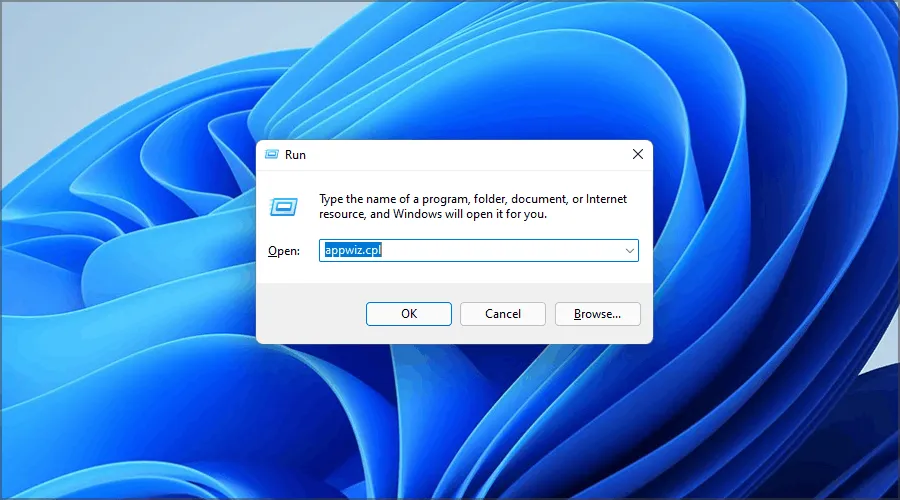
Task: Click desktop wallpaper left of the Run dialog
Action: pyautogui.click(x=130, y=250)
